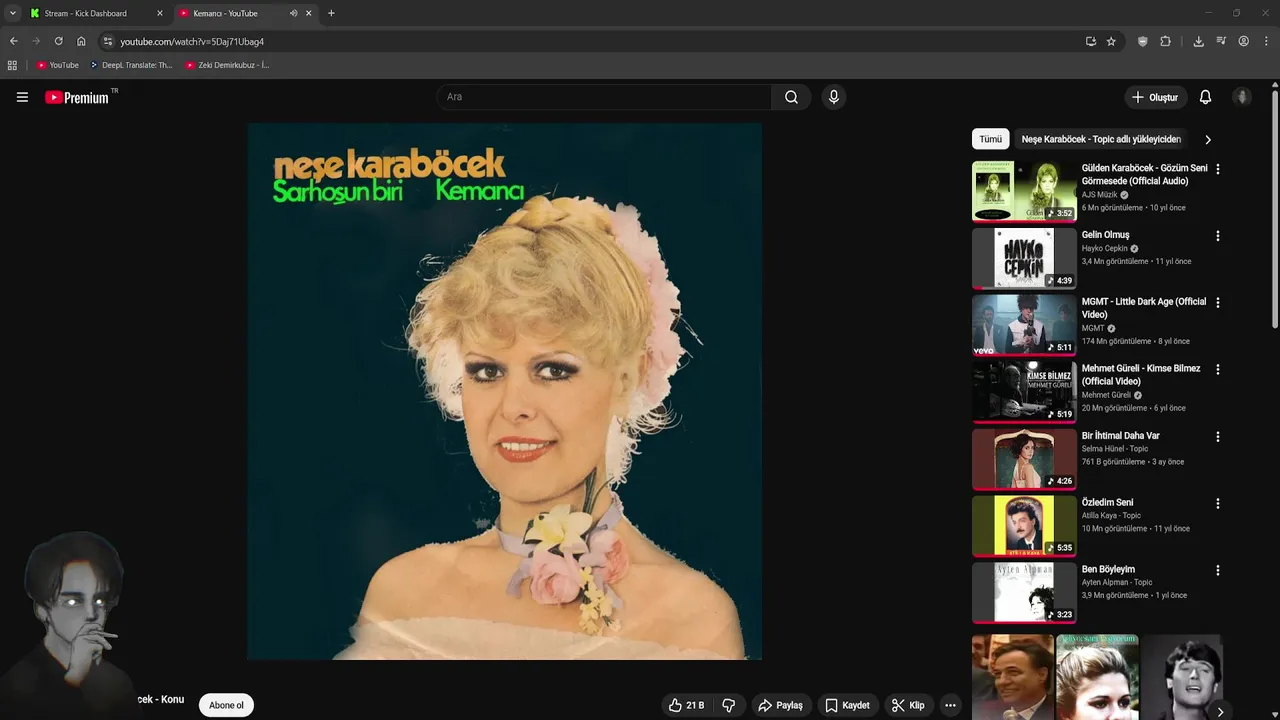
Task: Open the extensions puzzle icon
Action: (x=1165, y=41)
